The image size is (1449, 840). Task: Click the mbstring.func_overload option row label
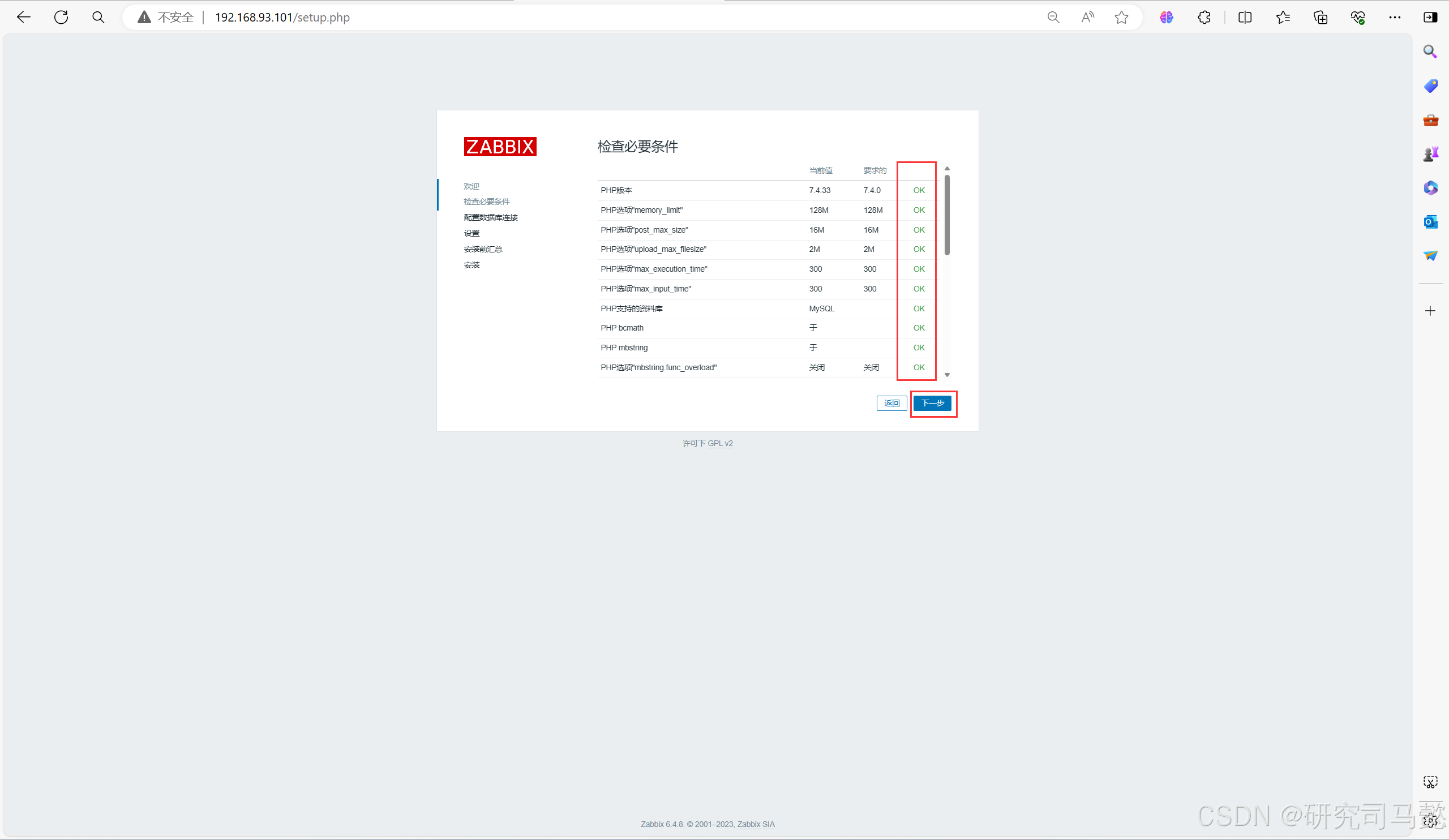coord(658,367)
